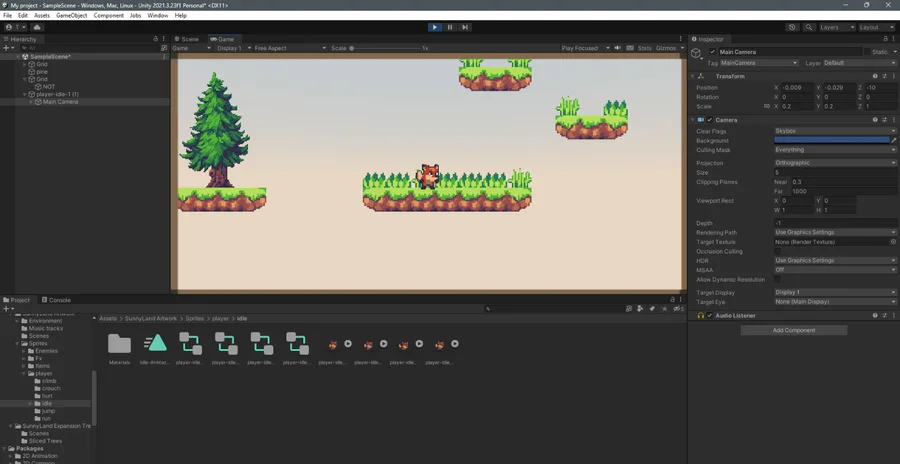Disable the Audio Listener component checkbox
Image resolution: width=900 pixels, height=464 pixels.
[x=709, y=315]
